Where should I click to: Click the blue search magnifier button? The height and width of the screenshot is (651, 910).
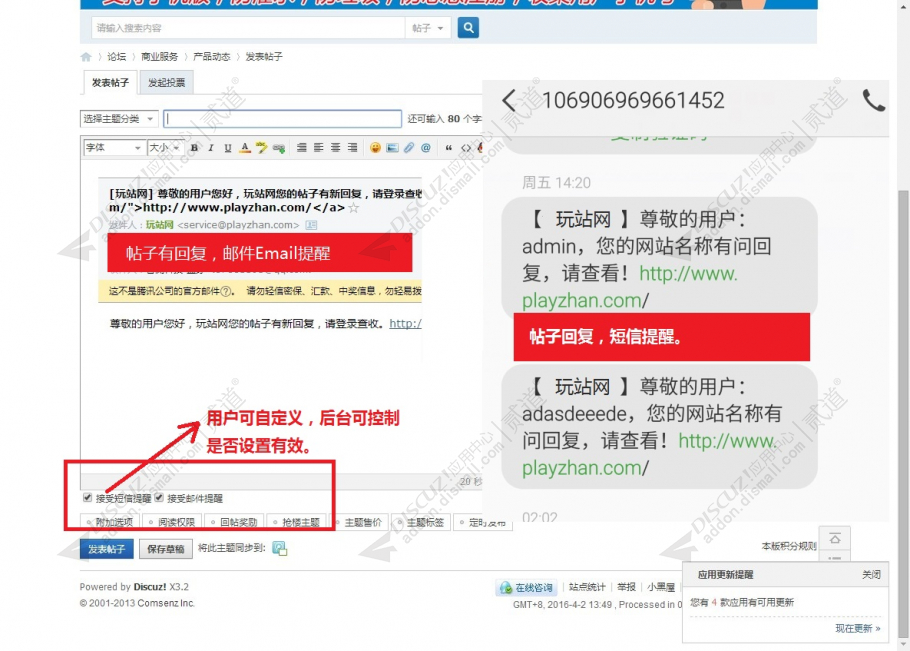pos(468,27)
